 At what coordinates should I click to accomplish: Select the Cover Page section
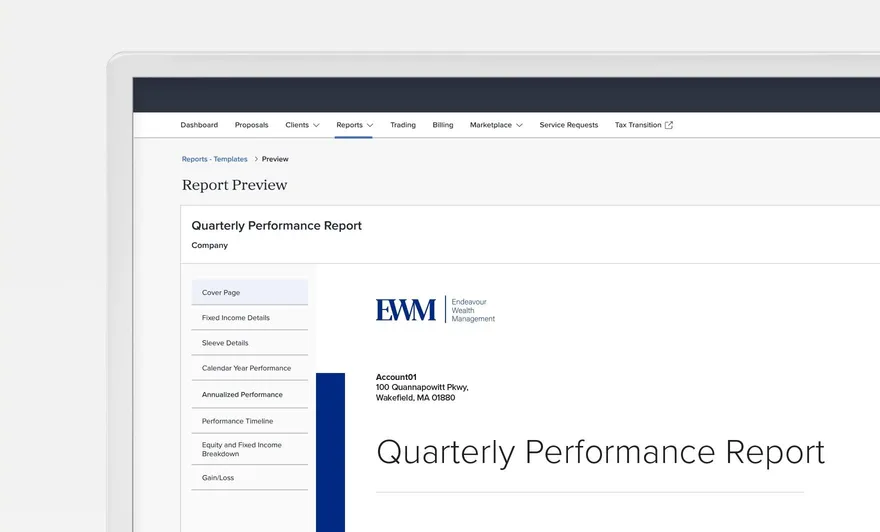tap(250, 292)
